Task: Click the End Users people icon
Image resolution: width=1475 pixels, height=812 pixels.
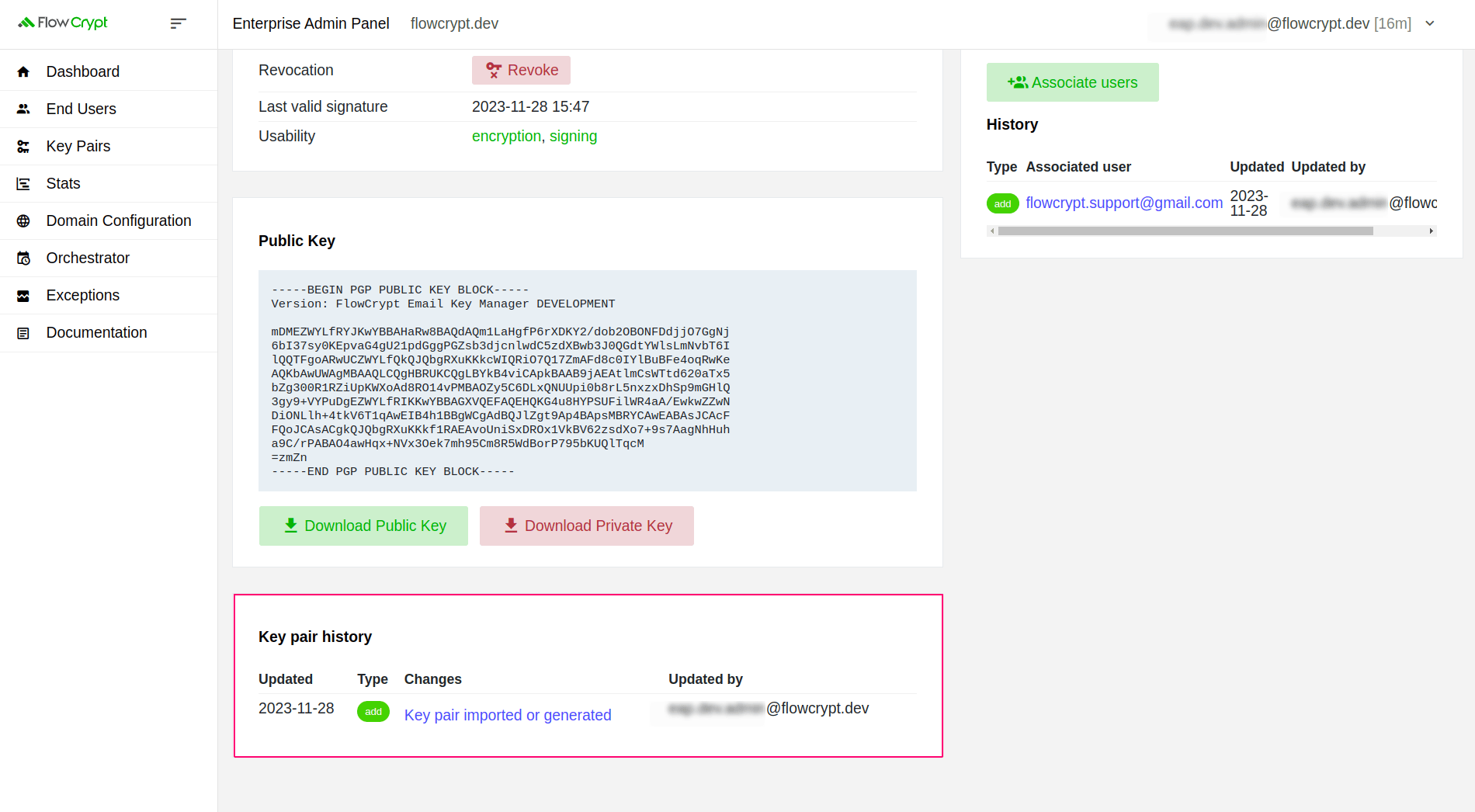Action: [23, 109]
